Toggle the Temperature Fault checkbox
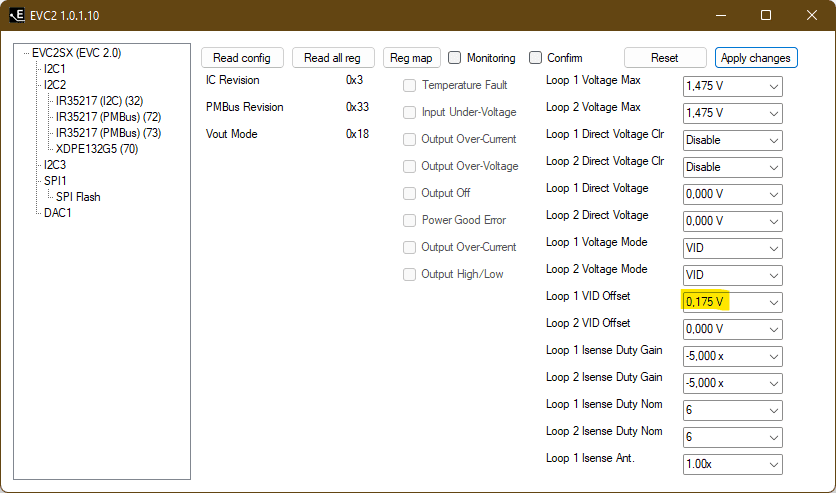This screenshot has width=836, height=493. point(409,85)
